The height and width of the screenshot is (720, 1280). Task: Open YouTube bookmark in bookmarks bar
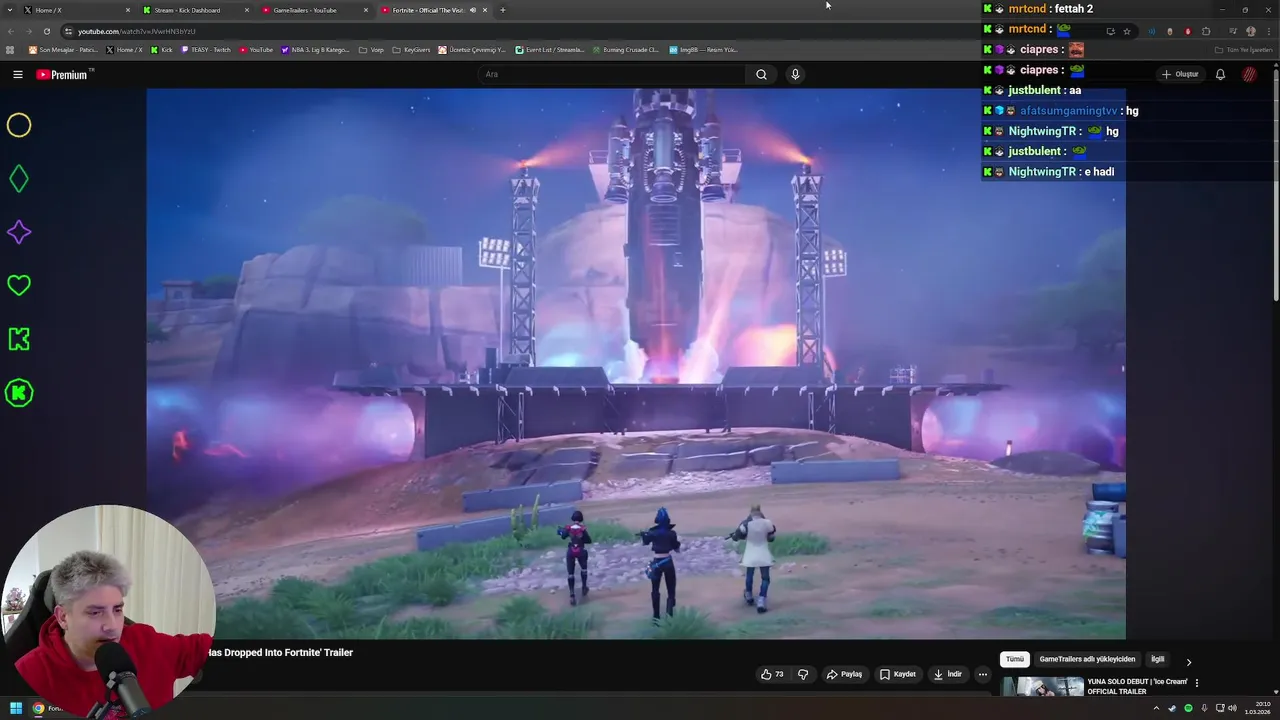click(x=256, y=49)
